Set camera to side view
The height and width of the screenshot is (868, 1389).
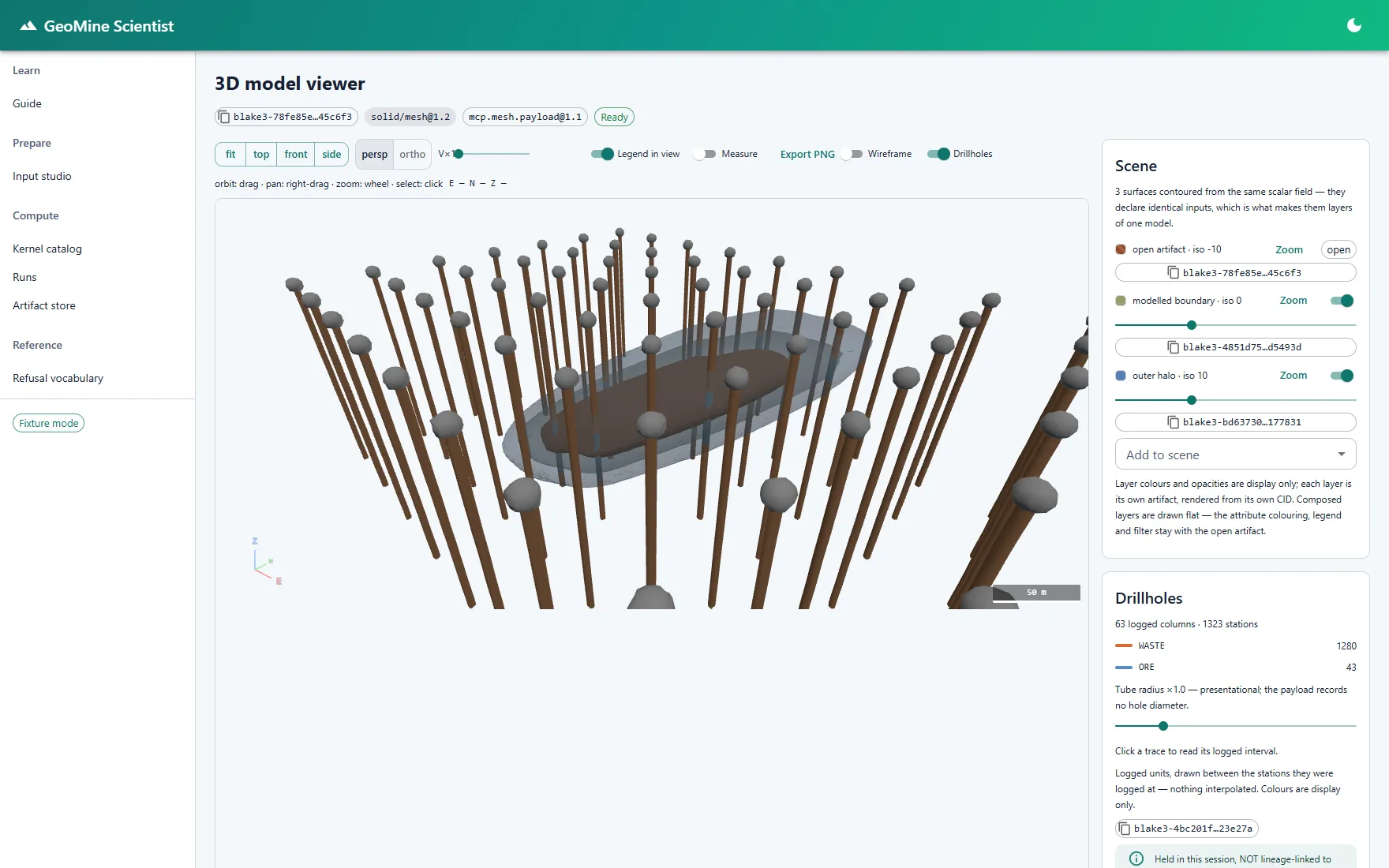coord(331,154)
